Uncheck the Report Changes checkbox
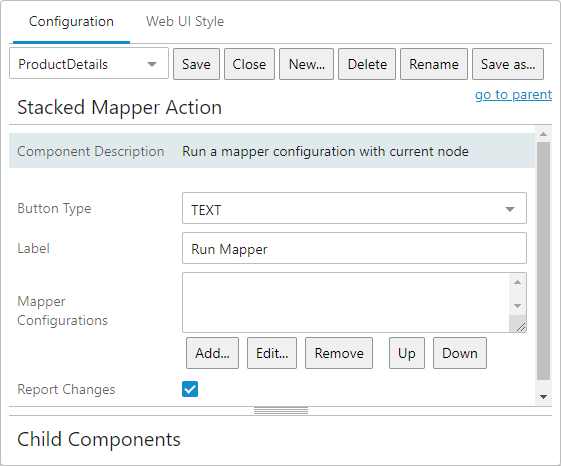Image resolution: width=561 pixels, height=466 pixels. (x=190, y=389)
